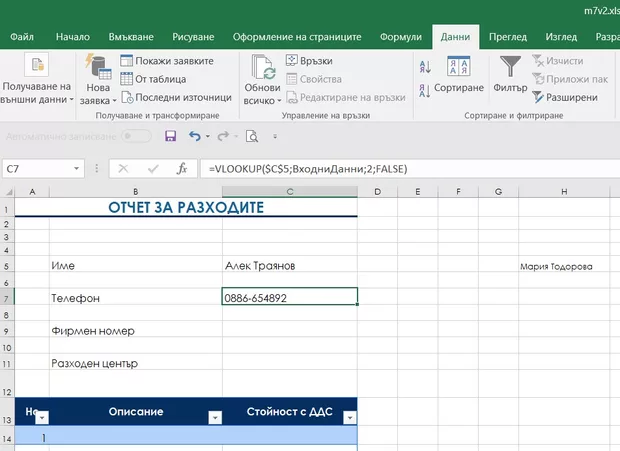Expand the Обнови всичко dropdown
This screenshot has height=451, width=620.
[264, 101]
